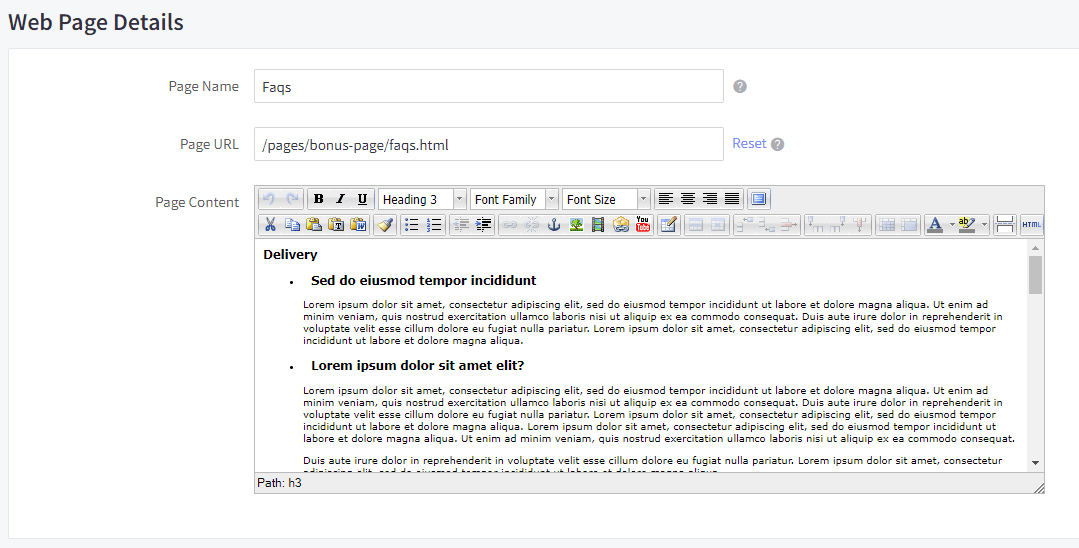Insert a YouTube video
The image size is (1079, 548).
click(x=642, y=225)
